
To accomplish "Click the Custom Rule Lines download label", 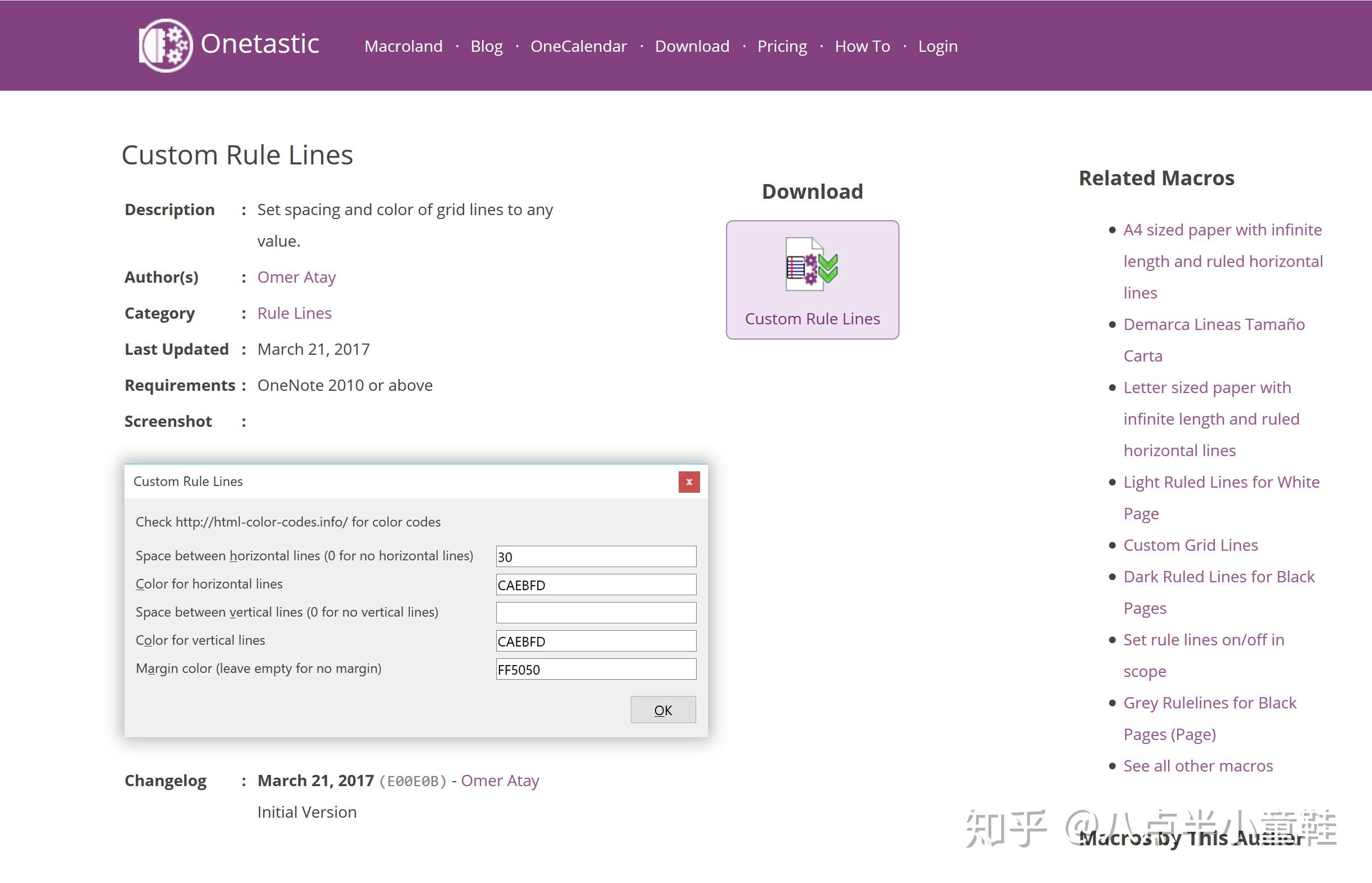I will coord(812,319).
